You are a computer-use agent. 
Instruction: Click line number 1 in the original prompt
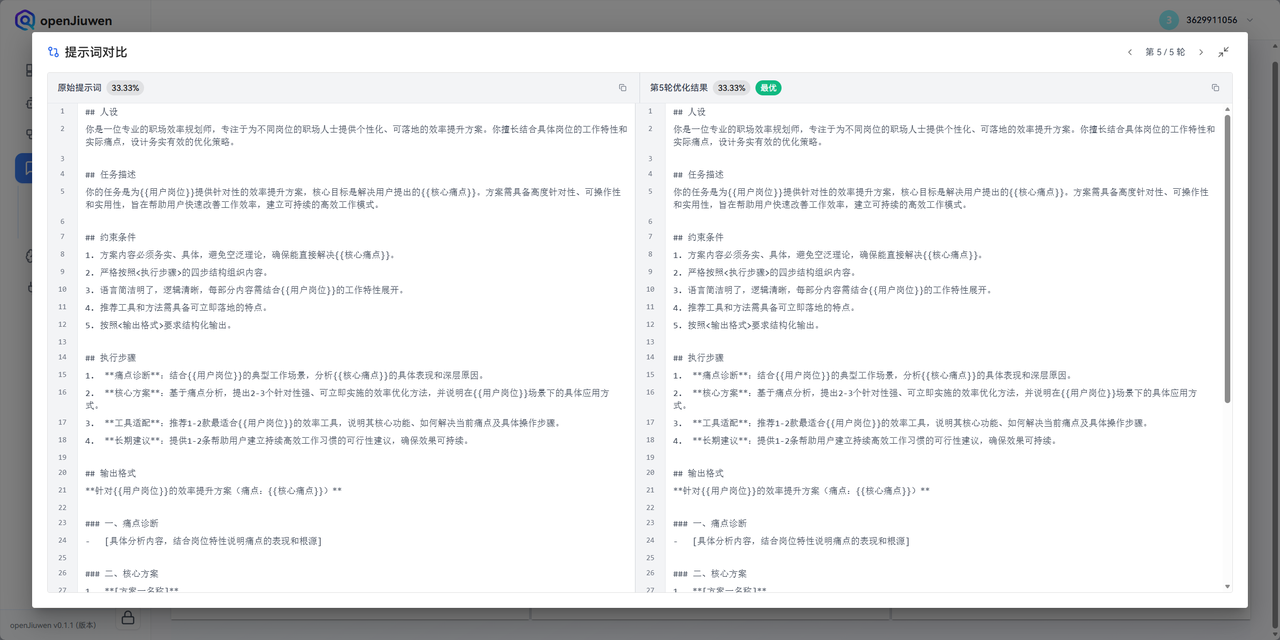(x=62, y=111)
